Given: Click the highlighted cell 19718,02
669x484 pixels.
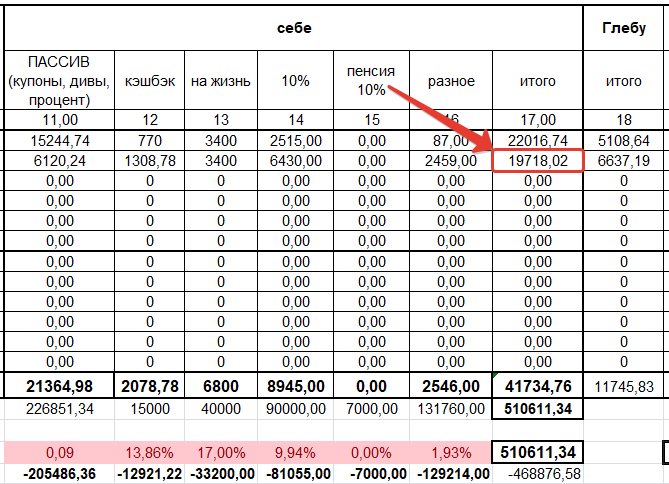Looking at the screenshot, I should tap(538, 161).
